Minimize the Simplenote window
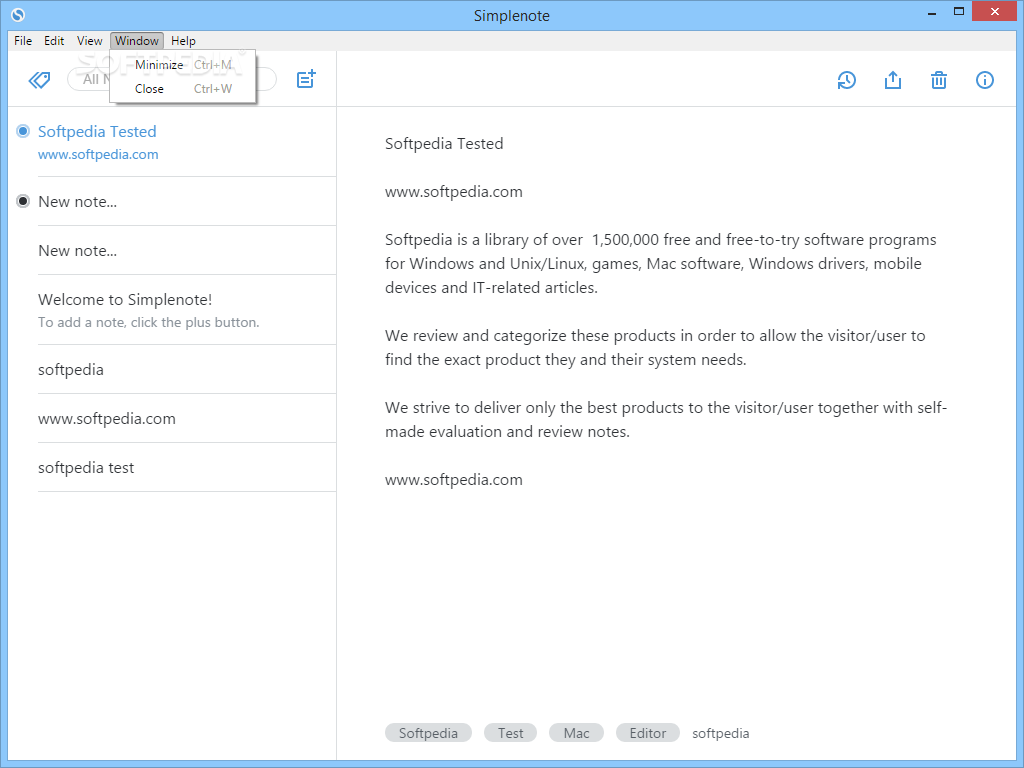Image resolution: width=1024 pixels, height=768 pixels. [932, 12]
